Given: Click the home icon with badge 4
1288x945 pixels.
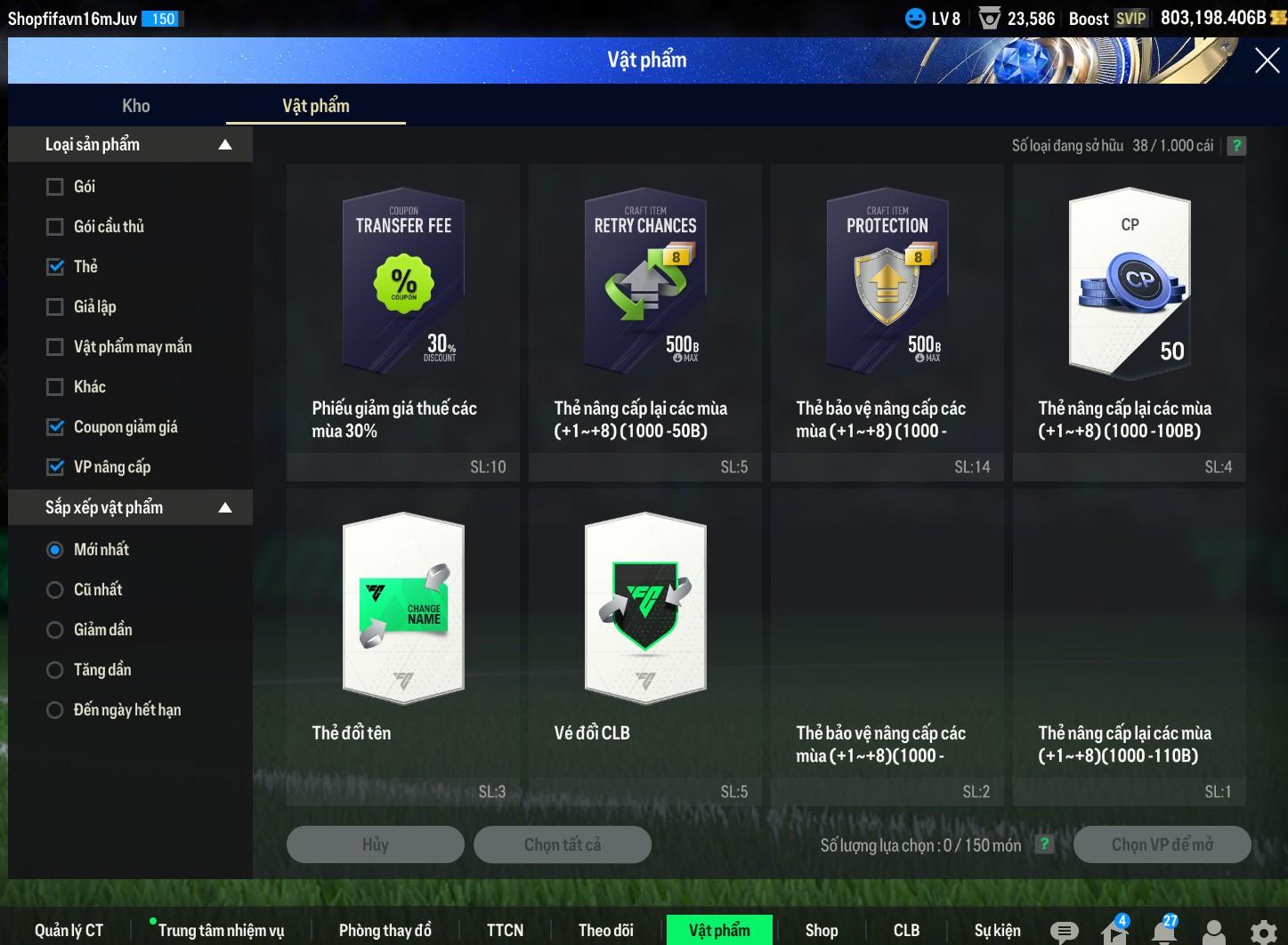Looking at the screenshot, I should click(x=1114, y=931).
